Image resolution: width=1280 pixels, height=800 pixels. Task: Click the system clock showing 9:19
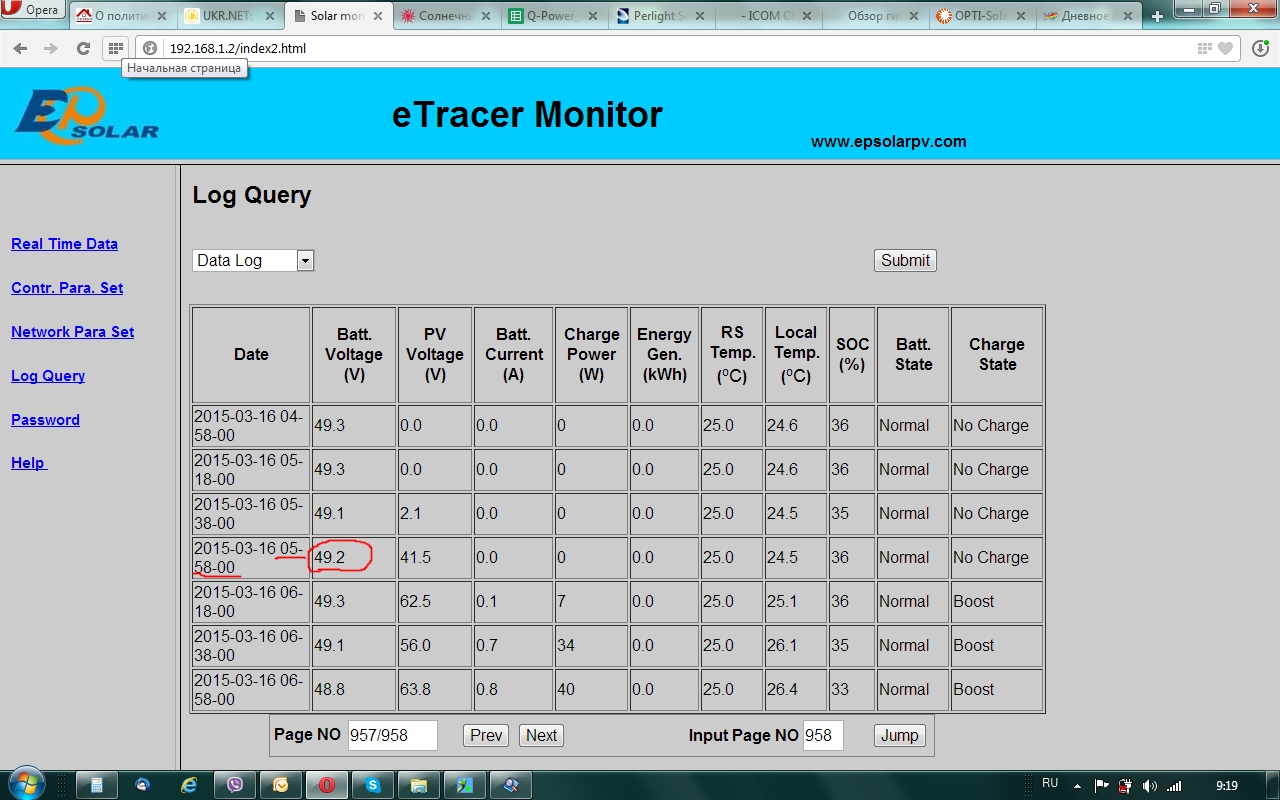tap(1227, 786)
